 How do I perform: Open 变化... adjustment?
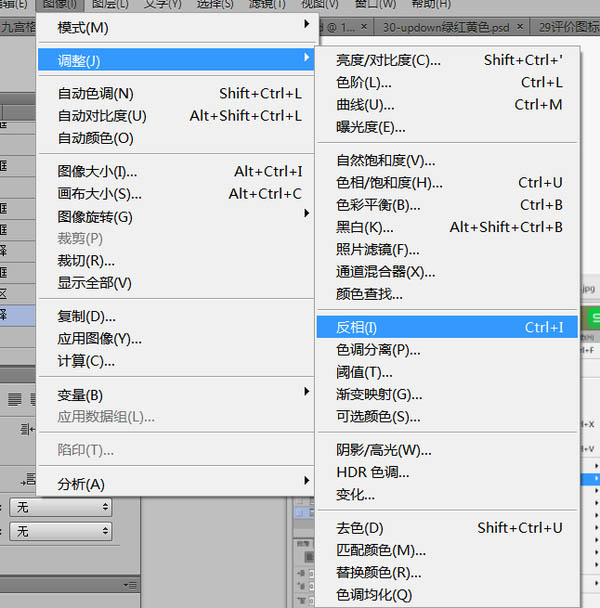click(447, 494)
